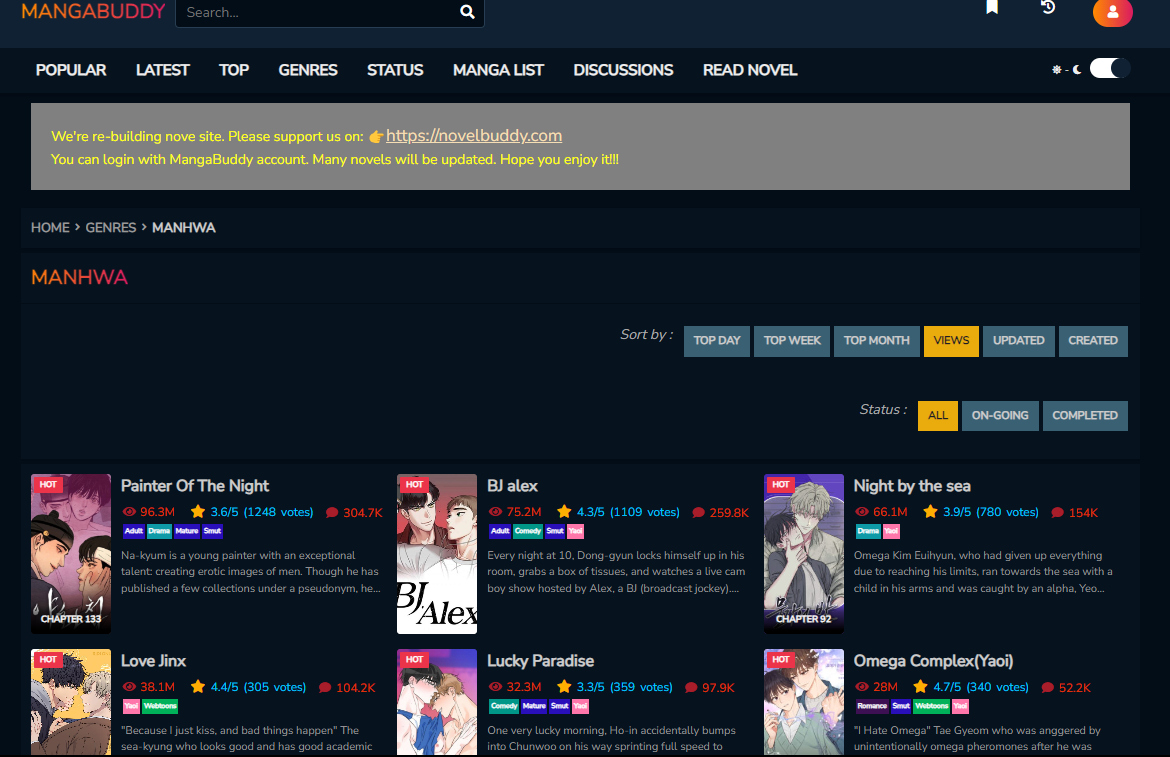The width and height of the screenshot is (1170, 757).
Task: Click the MANHWA breadcrumb text
Action: click(x=184, y=227)
